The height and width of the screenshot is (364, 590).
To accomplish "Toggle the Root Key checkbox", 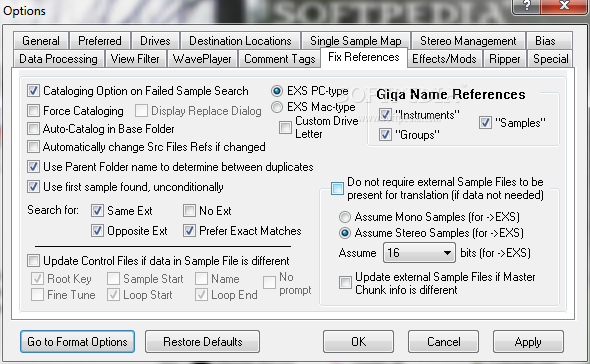I will tap(37, 279).
